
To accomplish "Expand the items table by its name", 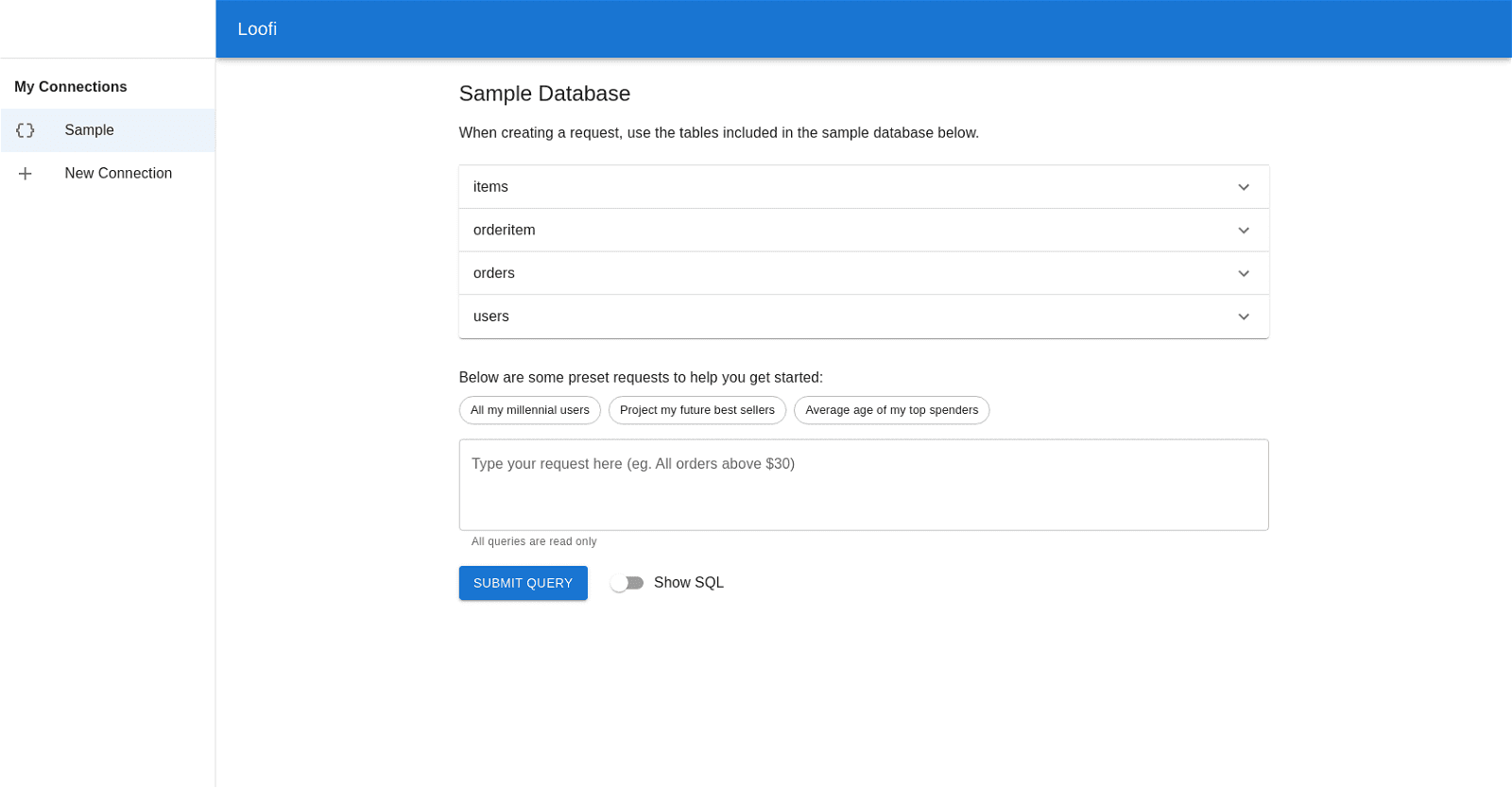I will click(x=490, y=187).
